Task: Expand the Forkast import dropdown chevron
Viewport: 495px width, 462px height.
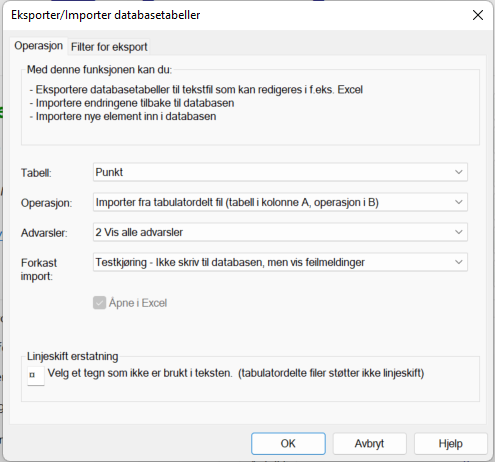Action: [459, 262]
